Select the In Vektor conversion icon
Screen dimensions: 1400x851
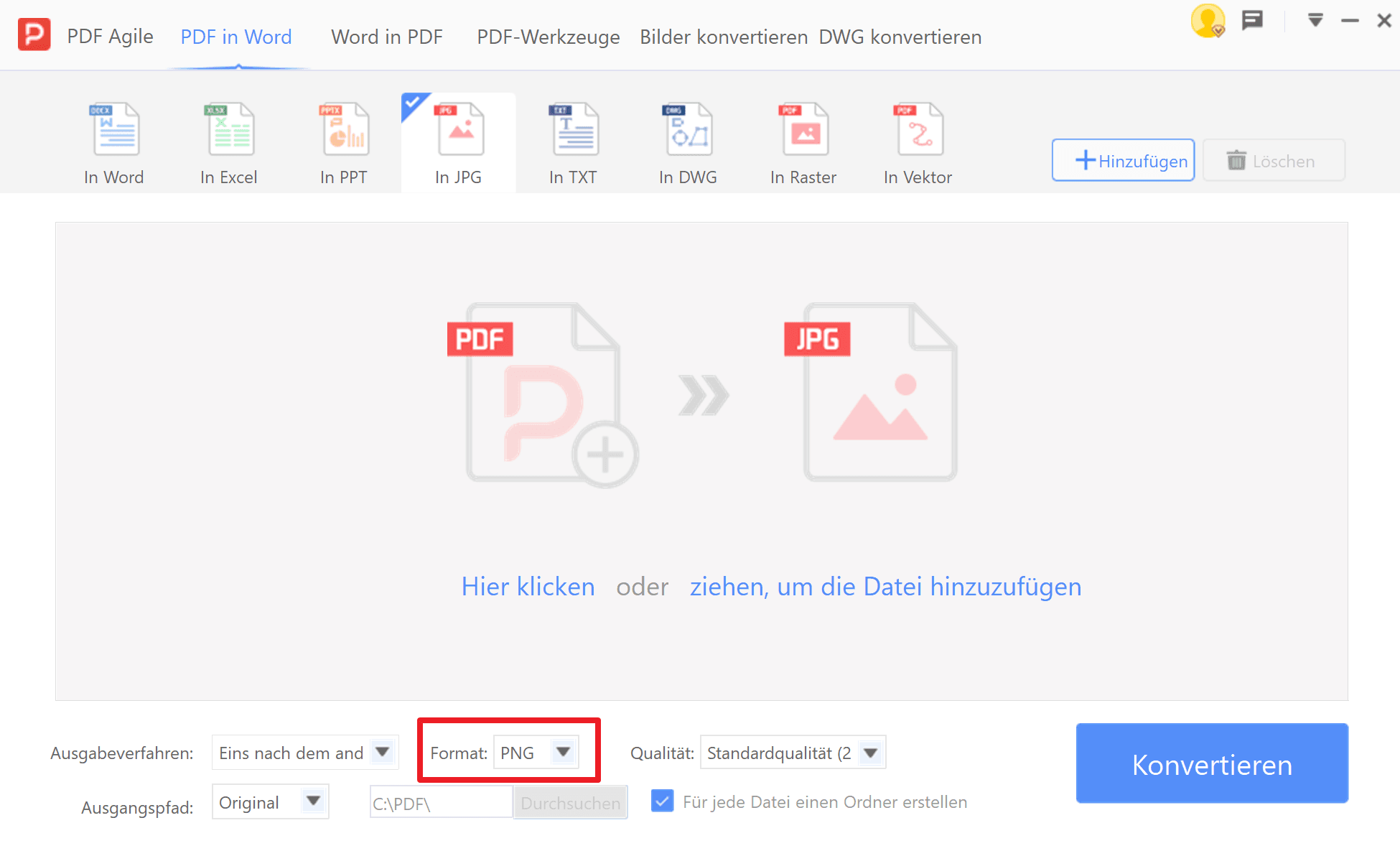tap(918, 140)
